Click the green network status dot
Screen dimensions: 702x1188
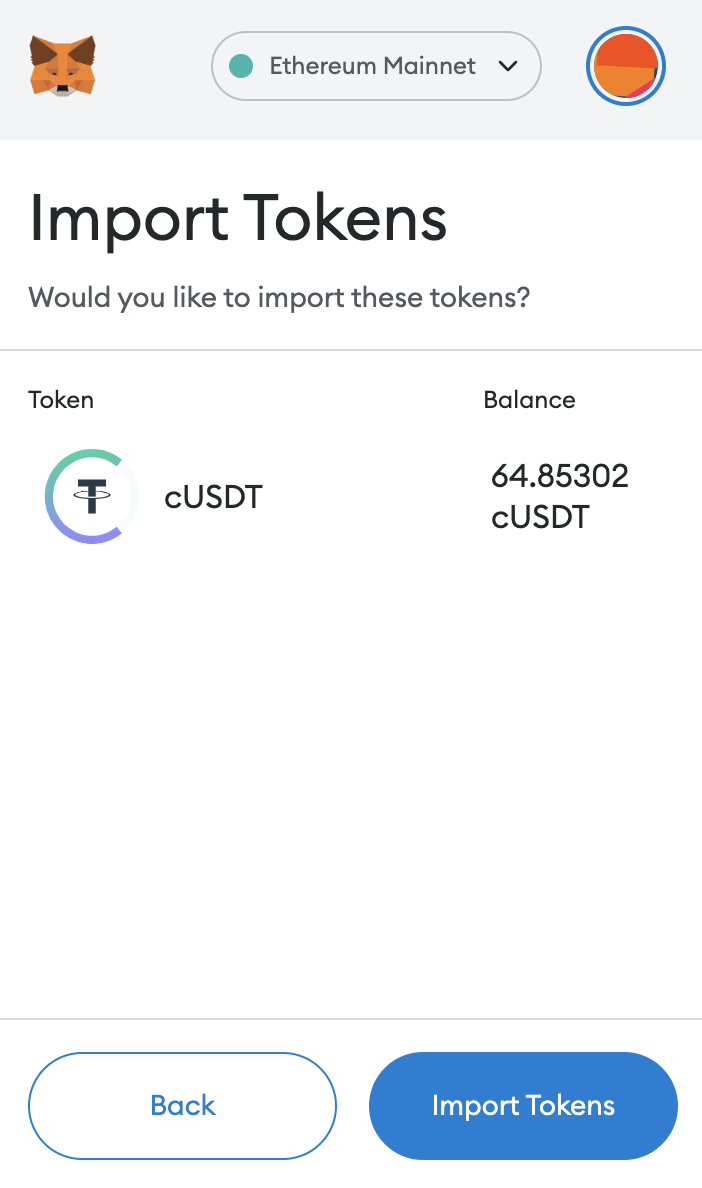coord(240,66)
